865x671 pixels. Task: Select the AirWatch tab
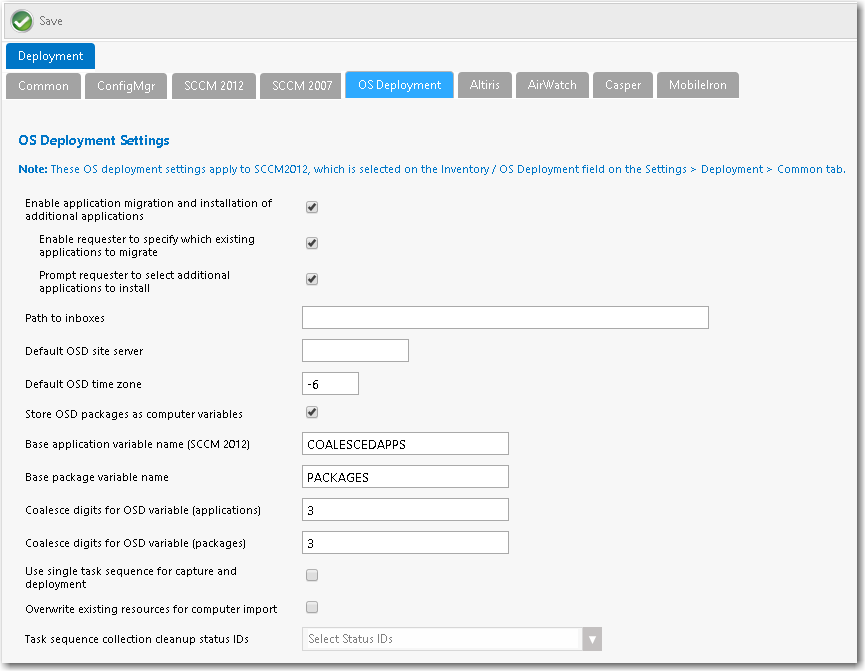tap(551, 85)
